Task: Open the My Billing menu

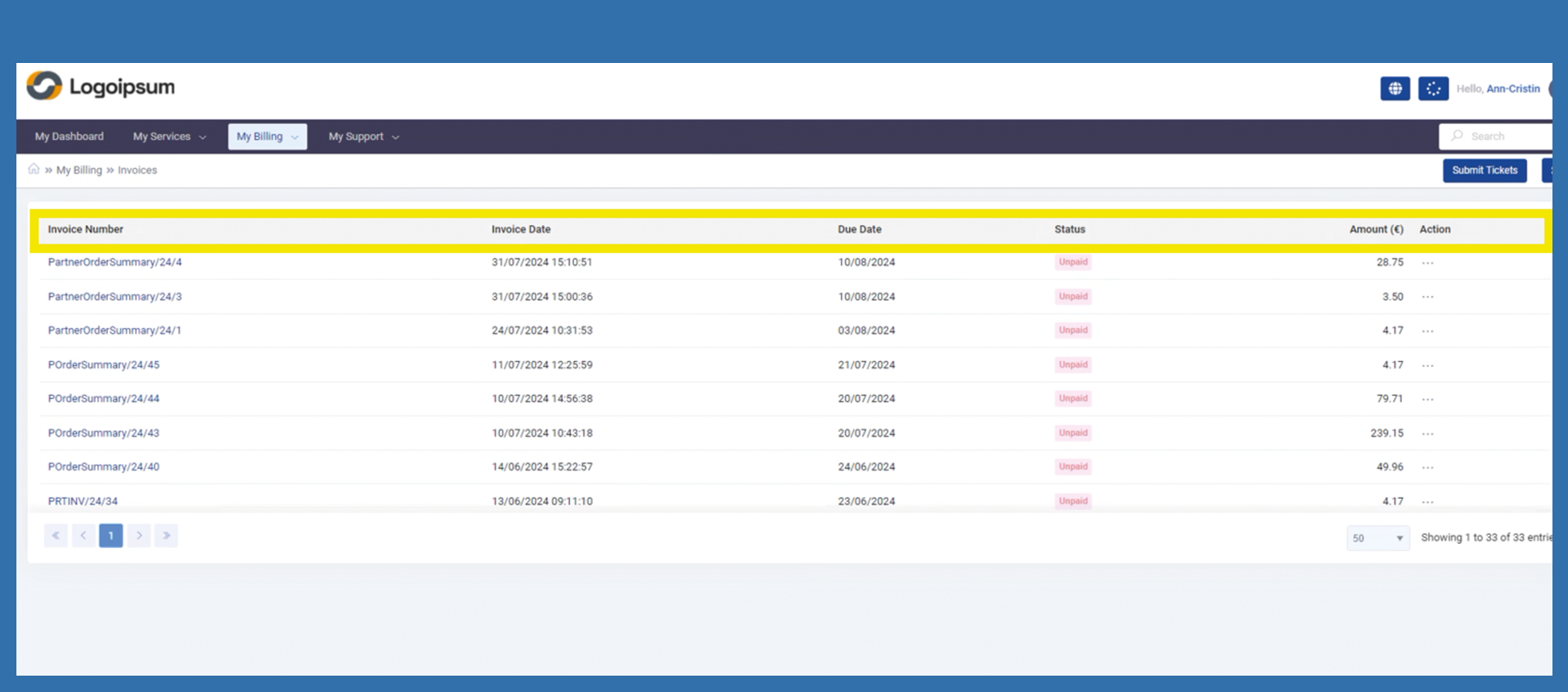Action: [267, 137]
